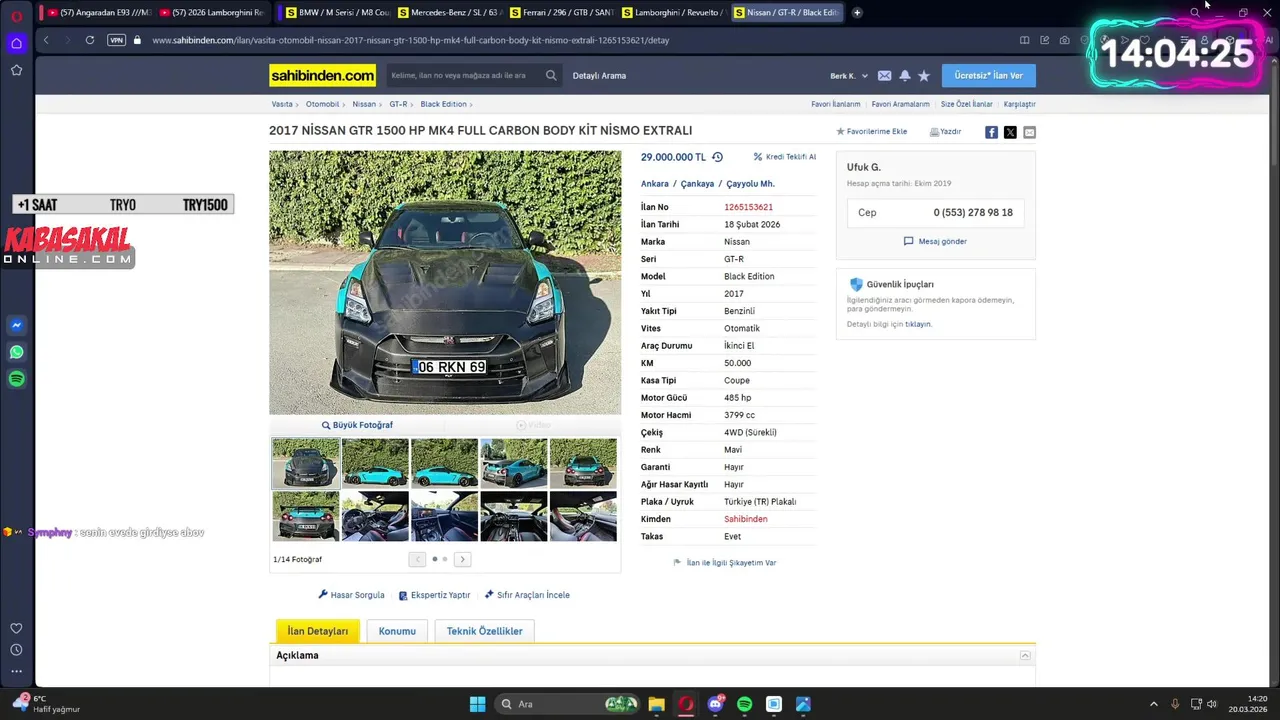Click Favorilerime Ekle
The image size is (1280, 720).
(872, 132)
